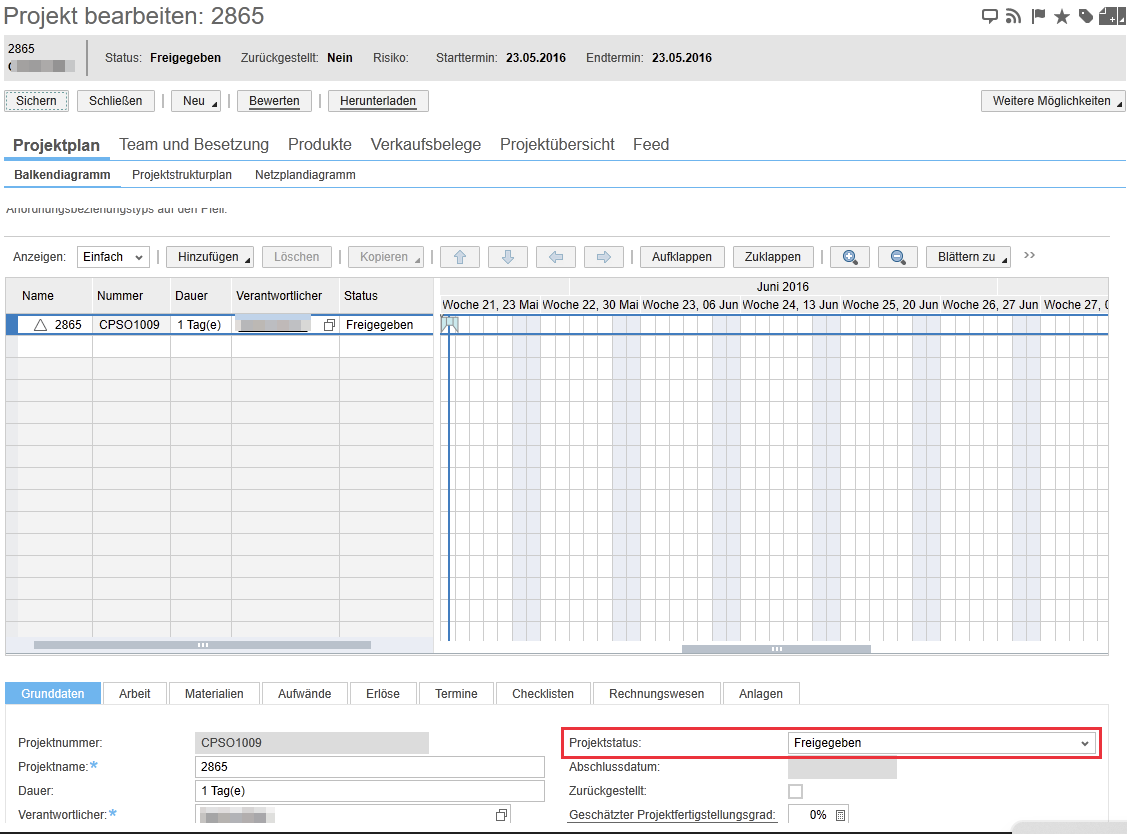1127x834 pixels.
Task: Click the triangle project icon next to 2865
Action: [40, 325]
